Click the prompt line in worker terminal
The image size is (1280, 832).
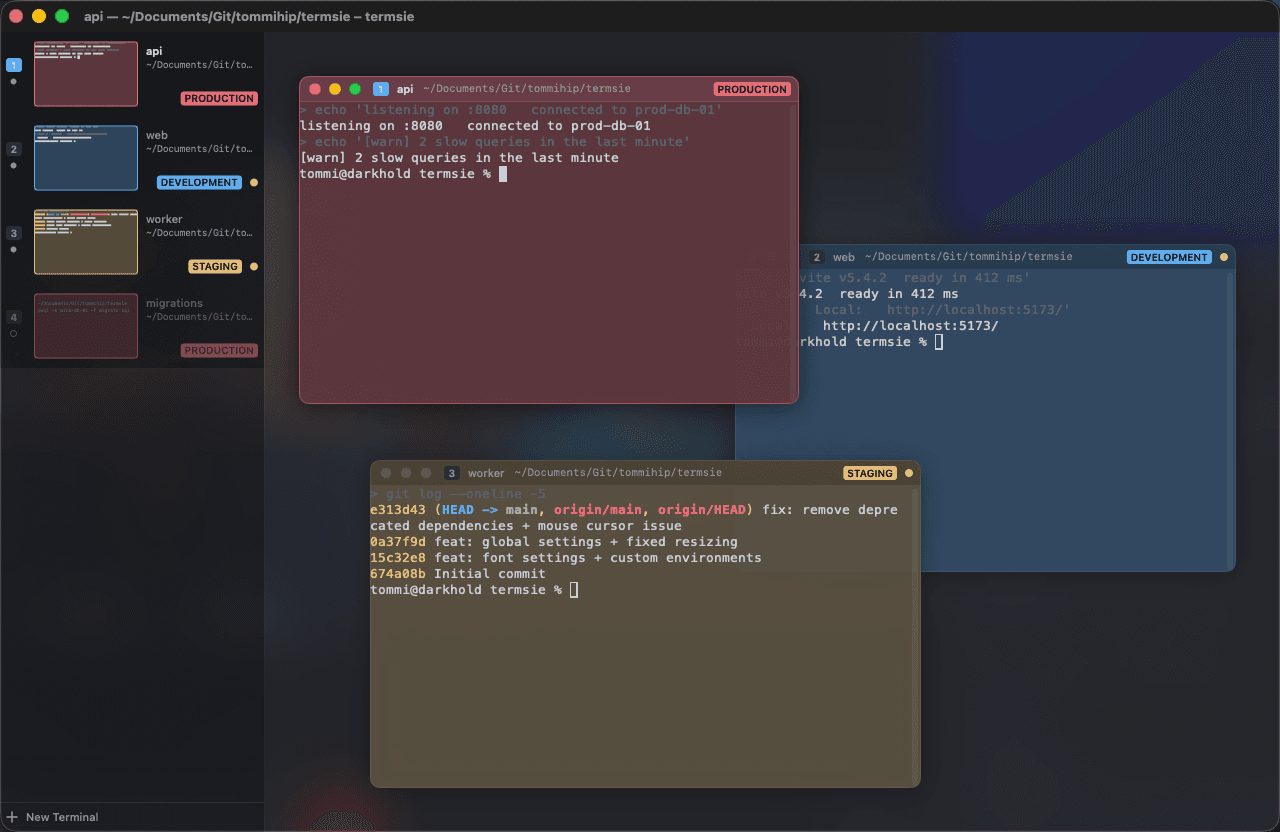474,590
